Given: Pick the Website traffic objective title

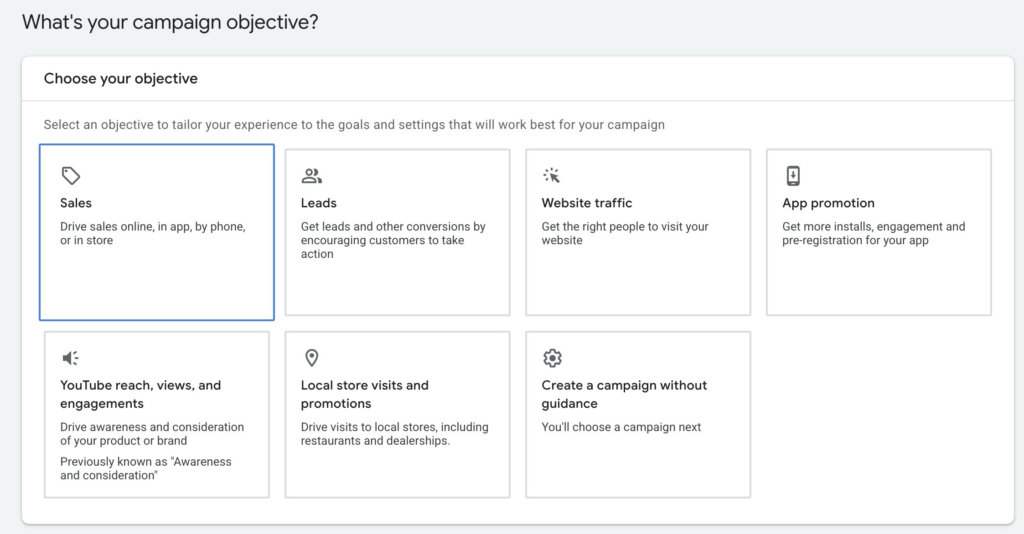Looking at the screenshot, I should 587,203.
